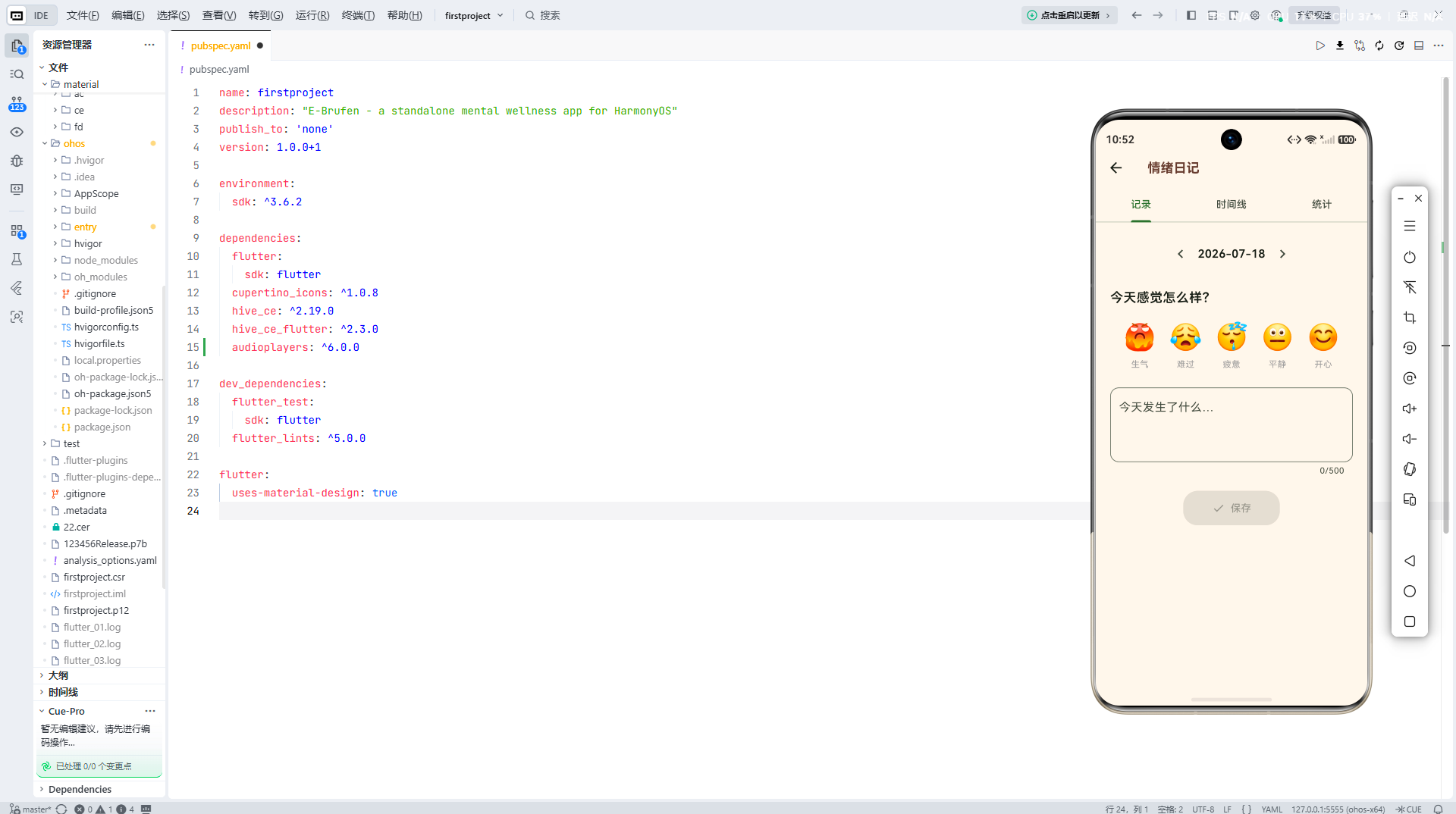The height and width of the screenshot is (814, 1456).
Task: Open the 运行(R) menu
Action: tap(312, 15)
